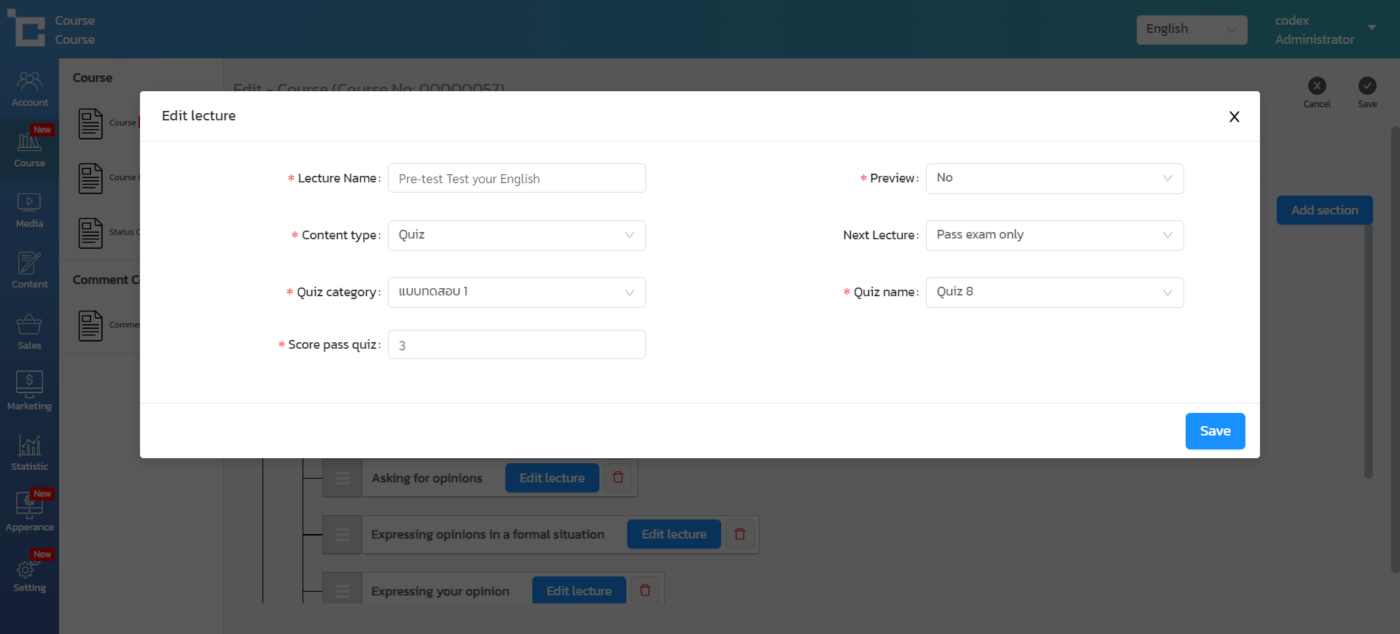The height and width of the screenshot is (634, 1400).
Task: Open Setting gear in sidebar
Action: click(x=29, y=575)
